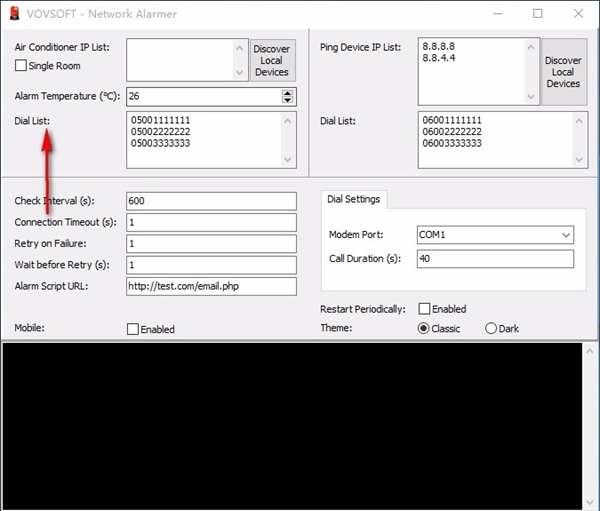
Task: Click scroll down arrow of black log console
Action: coord(590,502)
